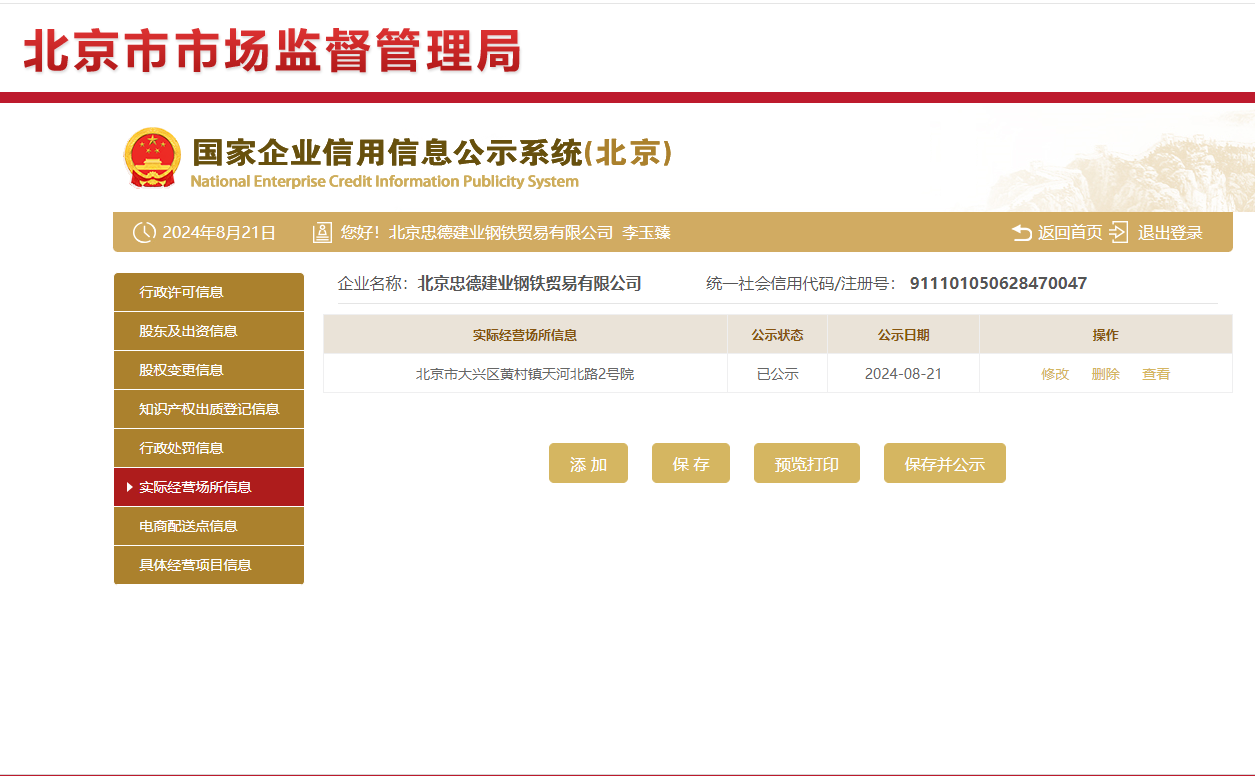Open 知识产权出质登记信息 in sidebar

(208, 409)
